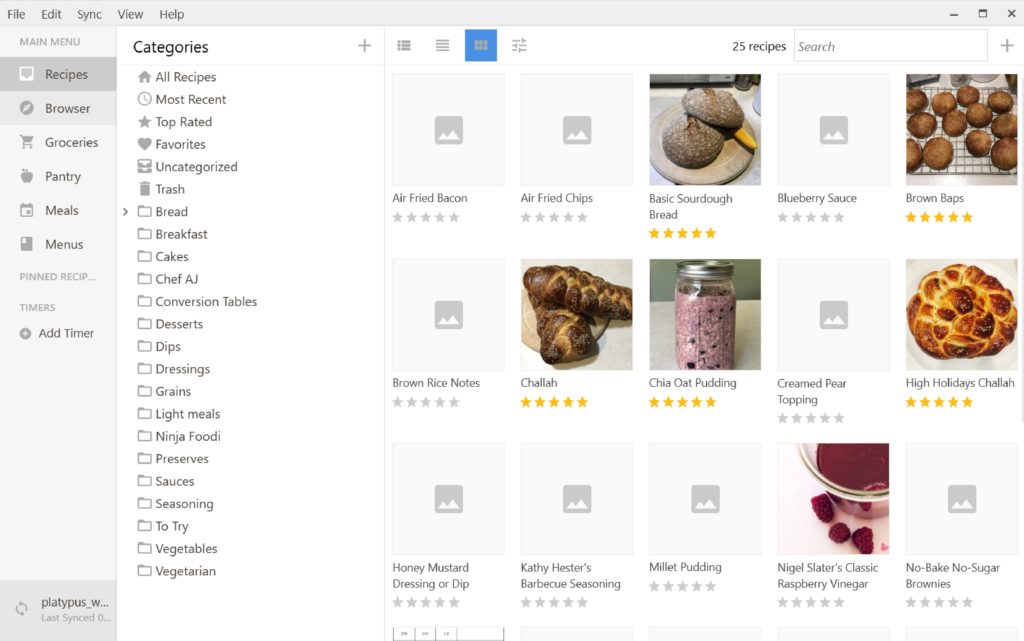Image resolution: width=1024 pixels, height=641 pixels.
Task: Add a new recipe with plus icon
Action: tap(1007, 46)
